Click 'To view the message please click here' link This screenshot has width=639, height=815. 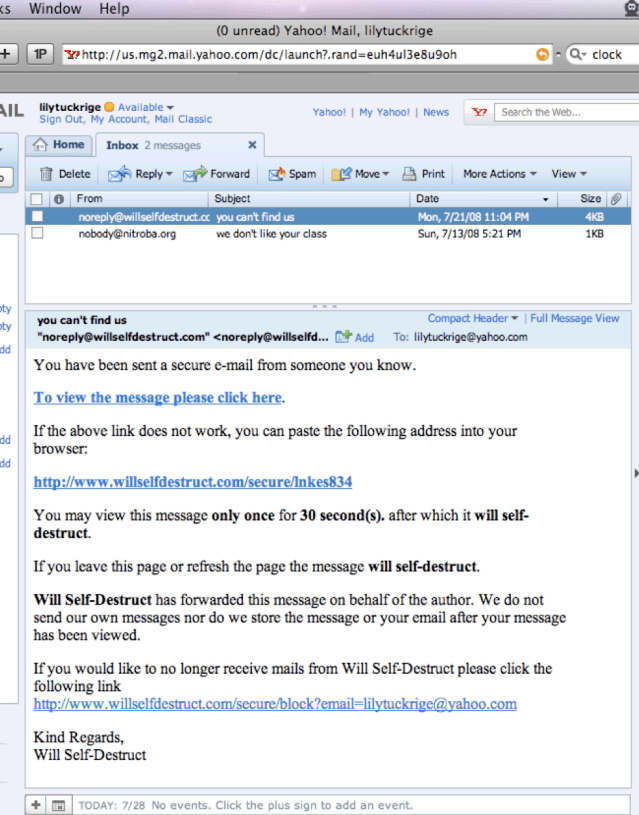pos(157,398)
